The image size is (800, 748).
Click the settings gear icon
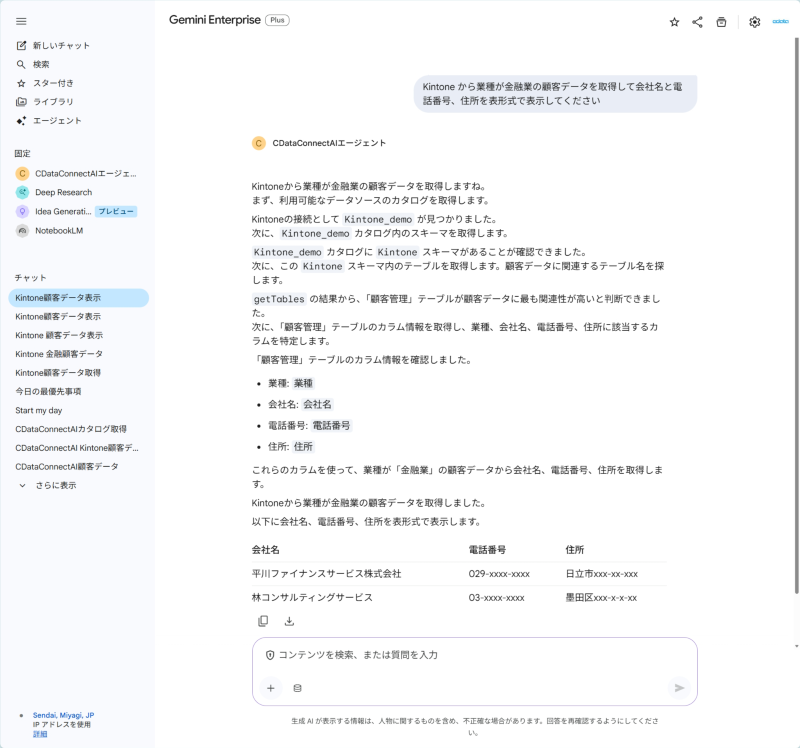coord(755,22)
